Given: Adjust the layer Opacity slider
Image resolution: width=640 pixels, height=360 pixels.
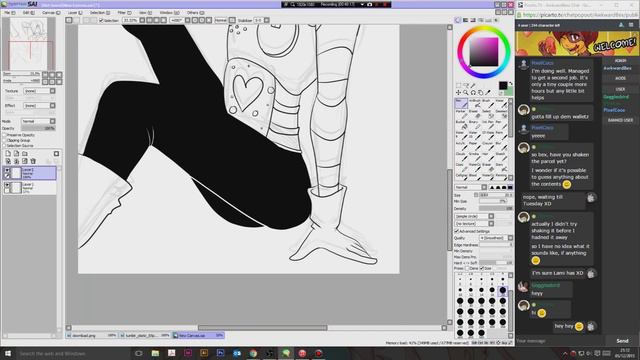Looking at the screenshot, I should coord(38,128).
